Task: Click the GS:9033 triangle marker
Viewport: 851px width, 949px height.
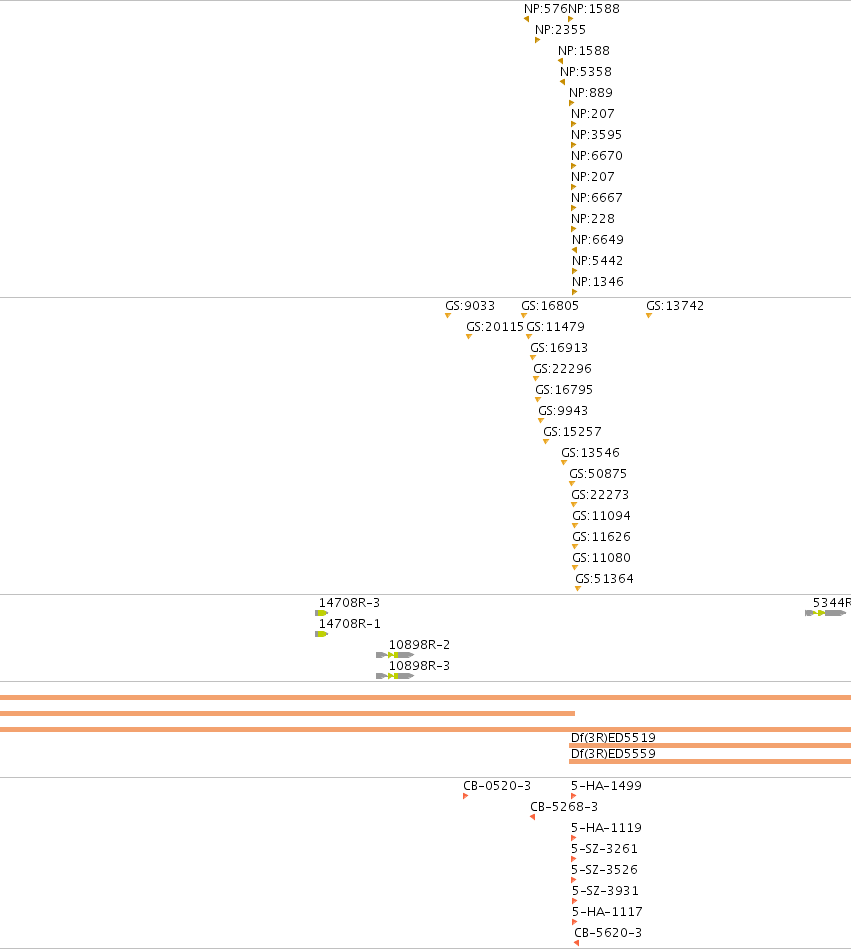Action: (x=448, y=315)
